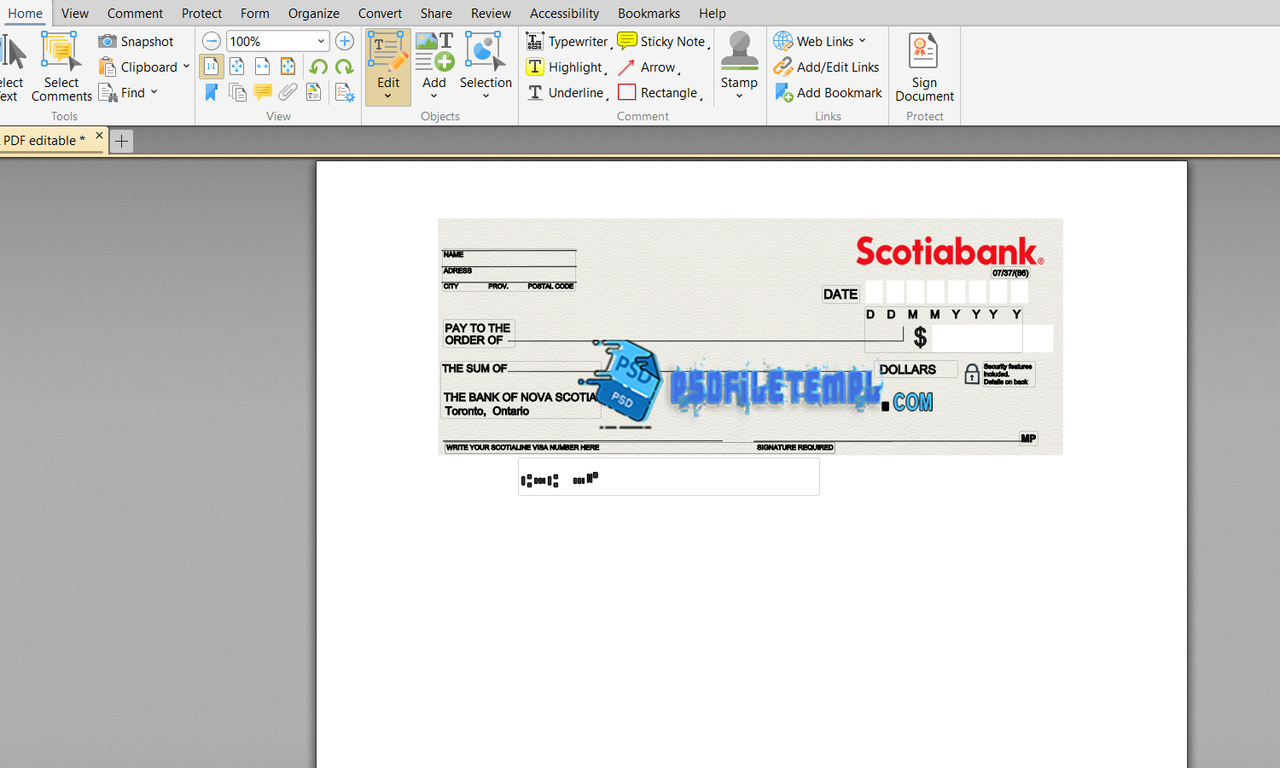The width and height of the screenshot is (1280, 768).
Task: Click Sign Document
Action: click(924, 66)
